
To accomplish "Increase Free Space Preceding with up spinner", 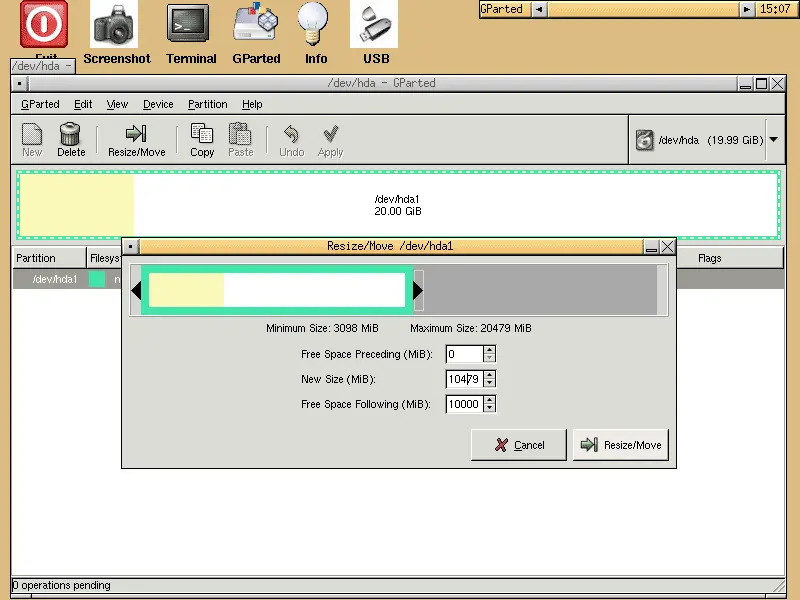I will click(x=489, y=349).
